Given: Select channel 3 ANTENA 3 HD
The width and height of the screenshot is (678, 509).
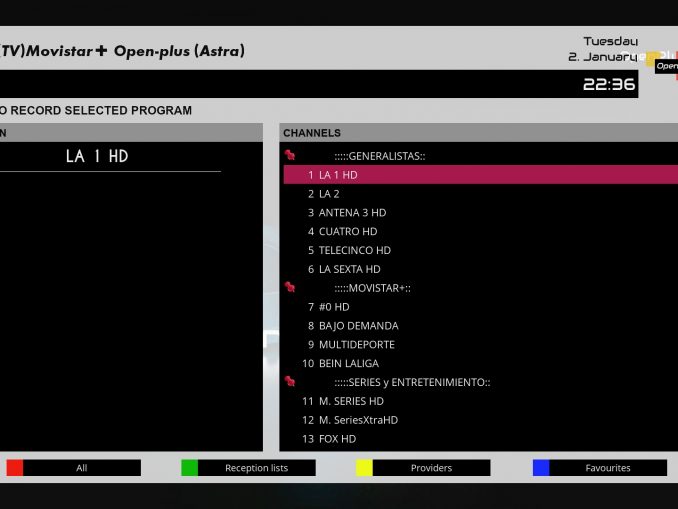Looking at the screenshot, I should click(x=481, y=212).
